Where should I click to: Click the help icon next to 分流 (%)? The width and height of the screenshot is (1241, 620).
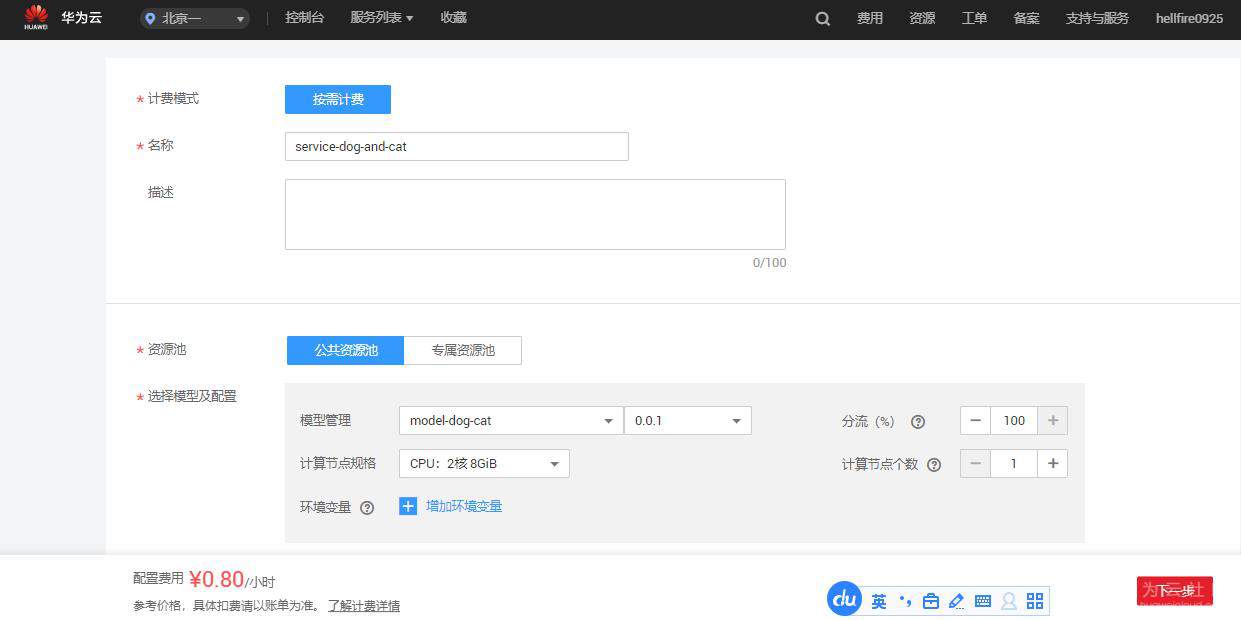918,422
